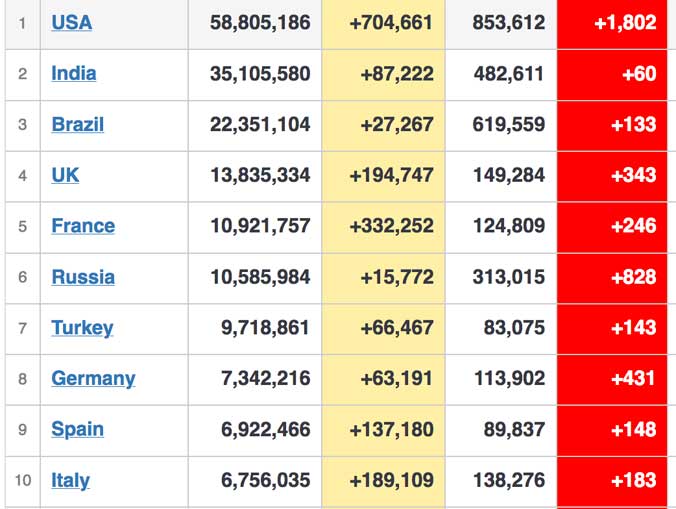The width and height of the screenshot is (676, 509).
Task: Open the Turkey country link
Action: tap(82, 328)
